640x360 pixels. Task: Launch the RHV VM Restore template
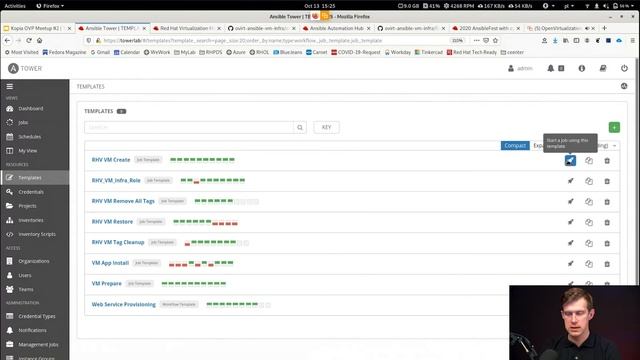571,222
